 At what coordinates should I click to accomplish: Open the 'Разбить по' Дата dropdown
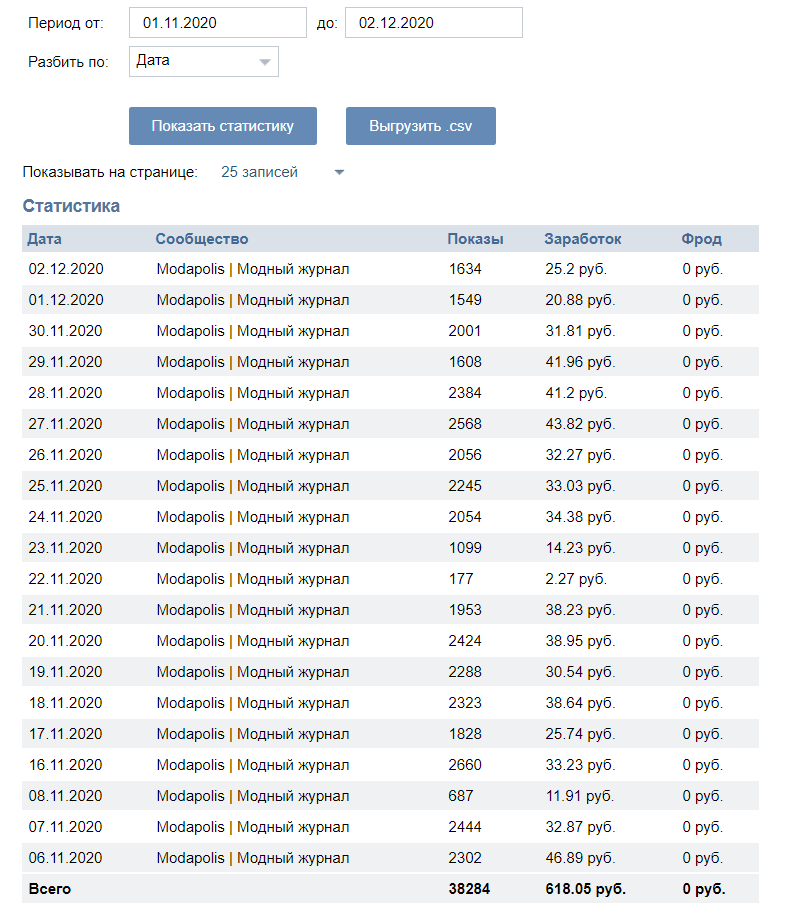(x=204, y=61)
